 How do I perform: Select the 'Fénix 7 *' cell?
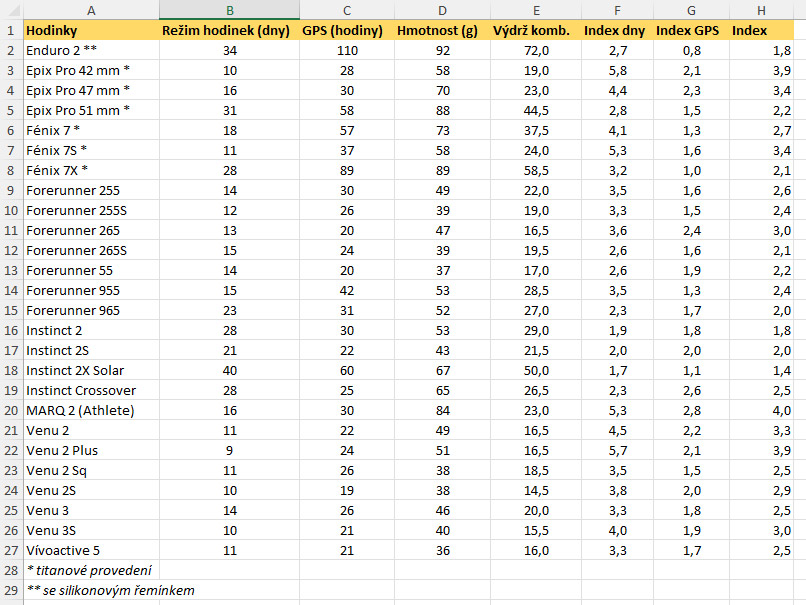pyautogui.click(x=91, y=131)
